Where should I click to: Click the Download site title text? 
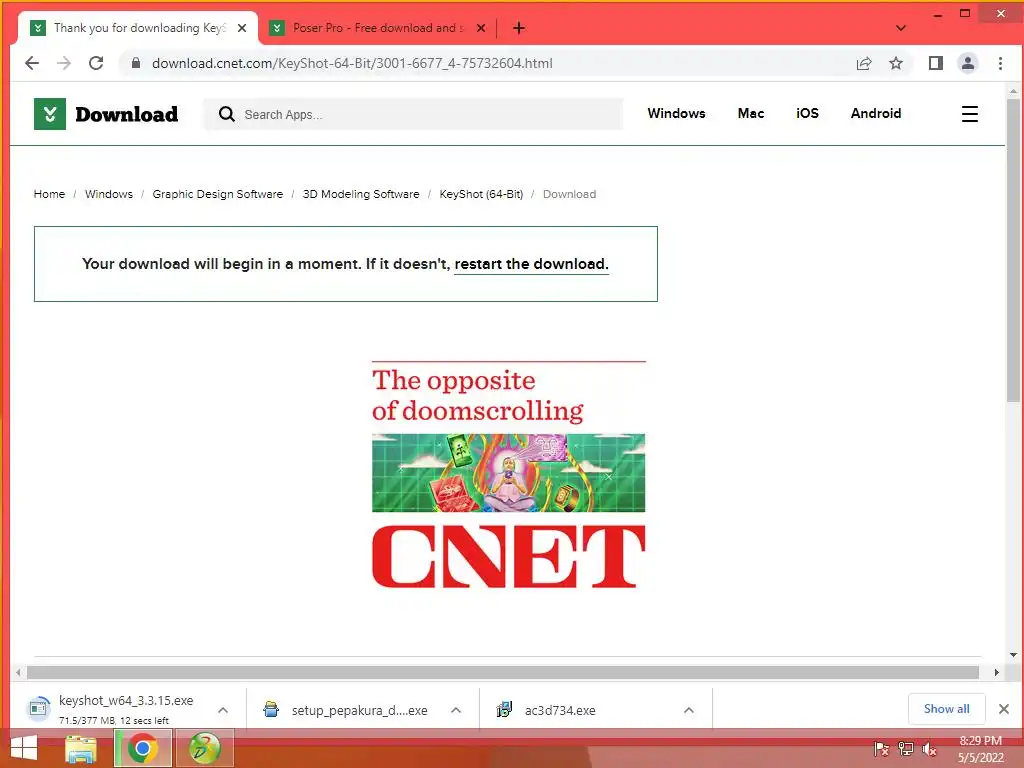pos(127,114)
